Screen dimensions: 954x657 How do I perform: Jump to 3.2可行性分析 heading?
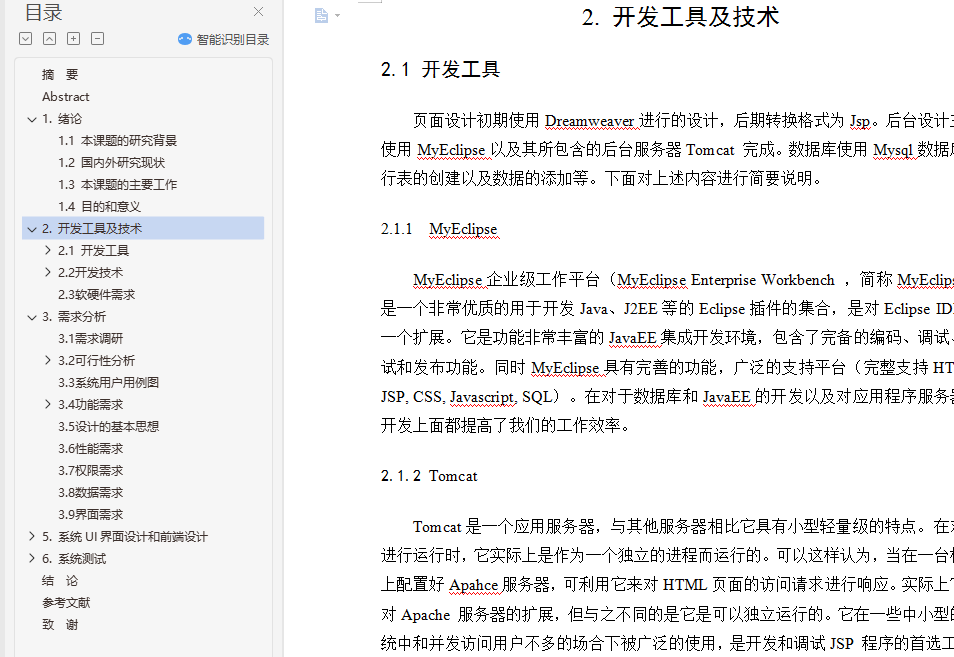point(97,360)
